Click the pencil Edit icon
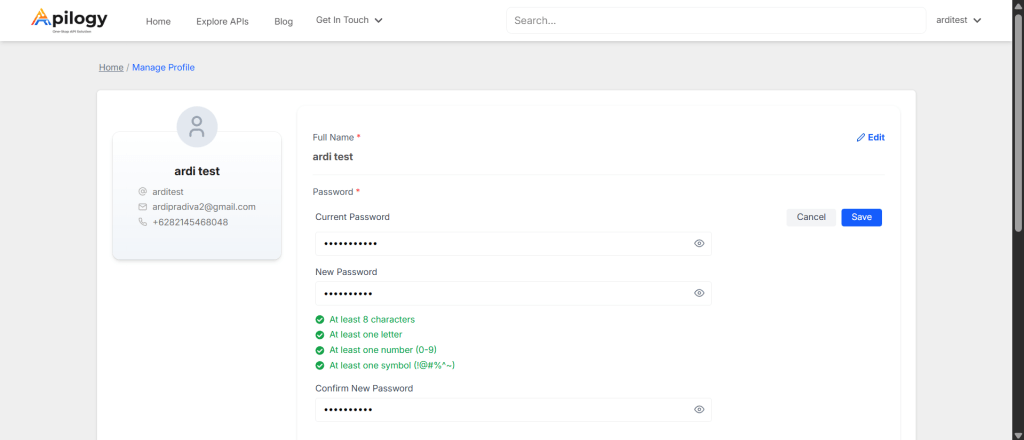This screenshot has height=440, width=1024. (861, 138)
